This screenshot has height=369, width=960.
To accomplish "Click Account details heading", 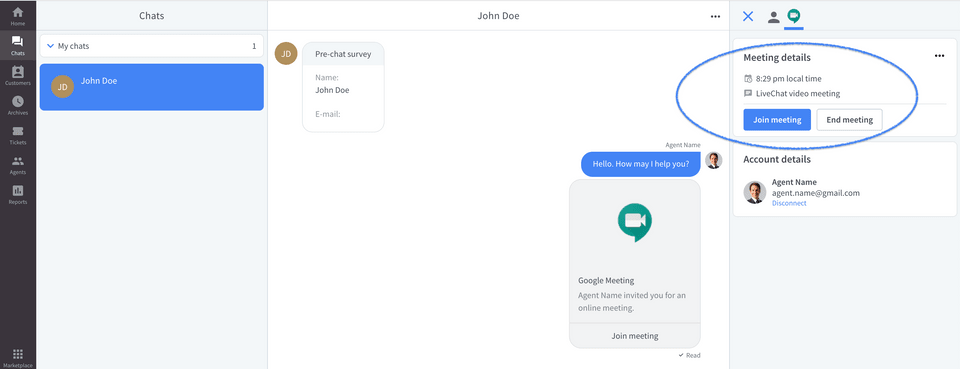I will (777, 159).
